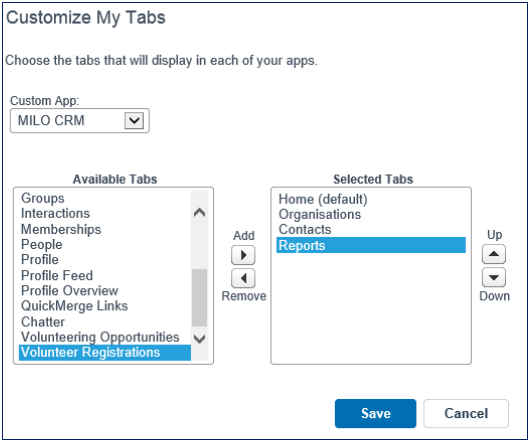The width and height of the screenshot is (530, 443).
Task: Click Available Tabs scroll up arrow
Action: (200, 213)
